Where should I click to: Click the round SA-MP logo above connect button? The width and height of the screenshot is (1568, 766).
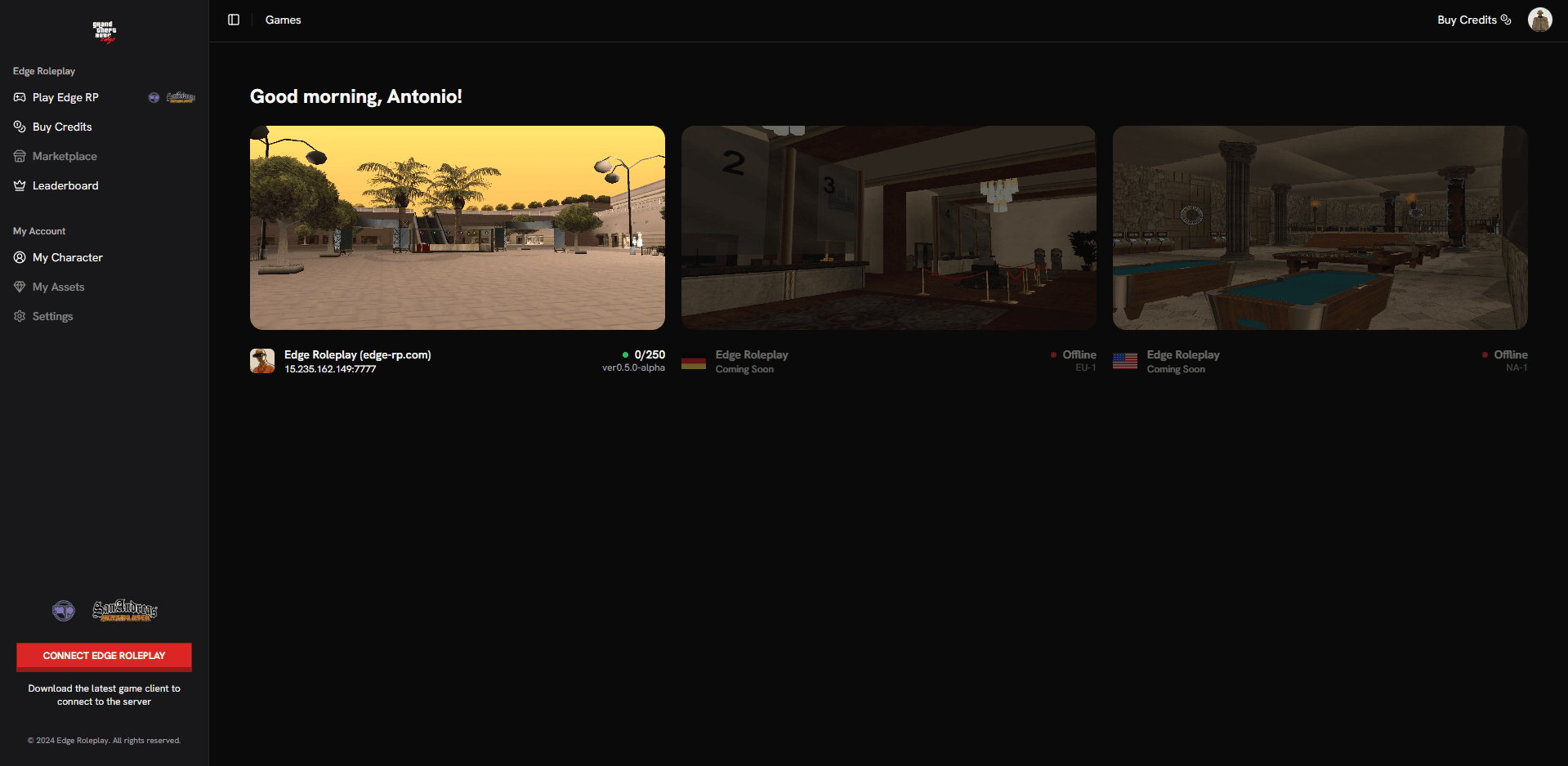point(64,610)
